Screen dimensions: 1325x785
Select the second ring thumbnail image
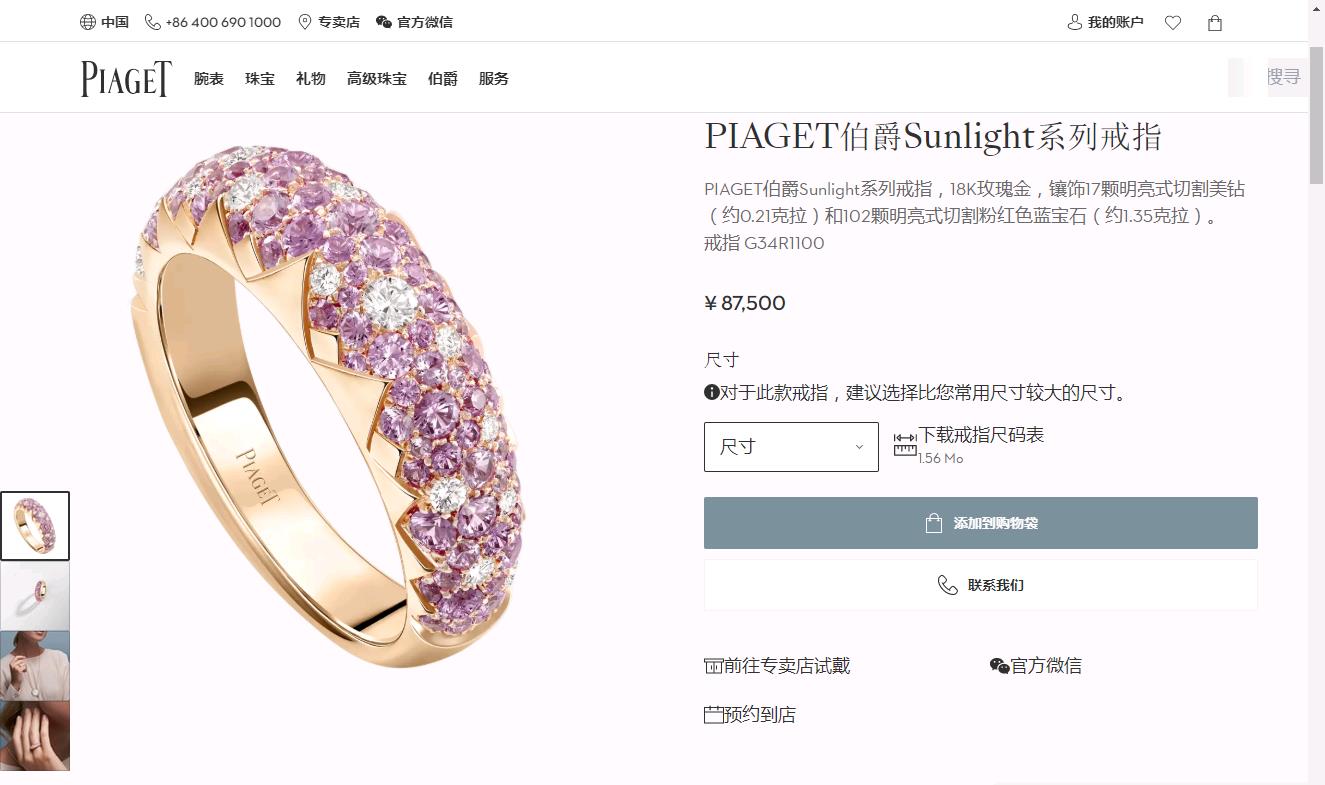[x=35, y=596]
